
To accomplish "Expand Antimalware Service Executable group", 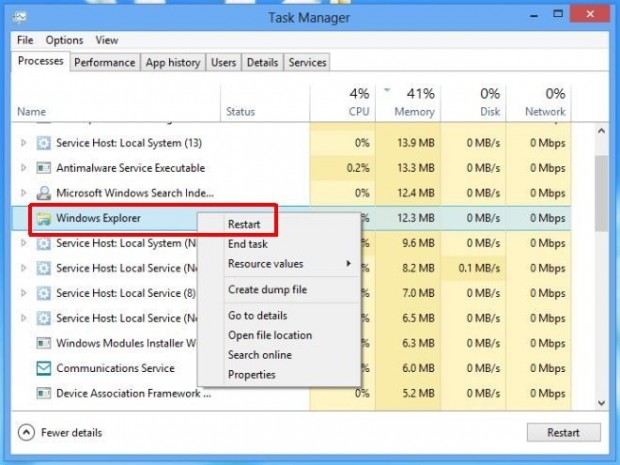I will point(23,168).
